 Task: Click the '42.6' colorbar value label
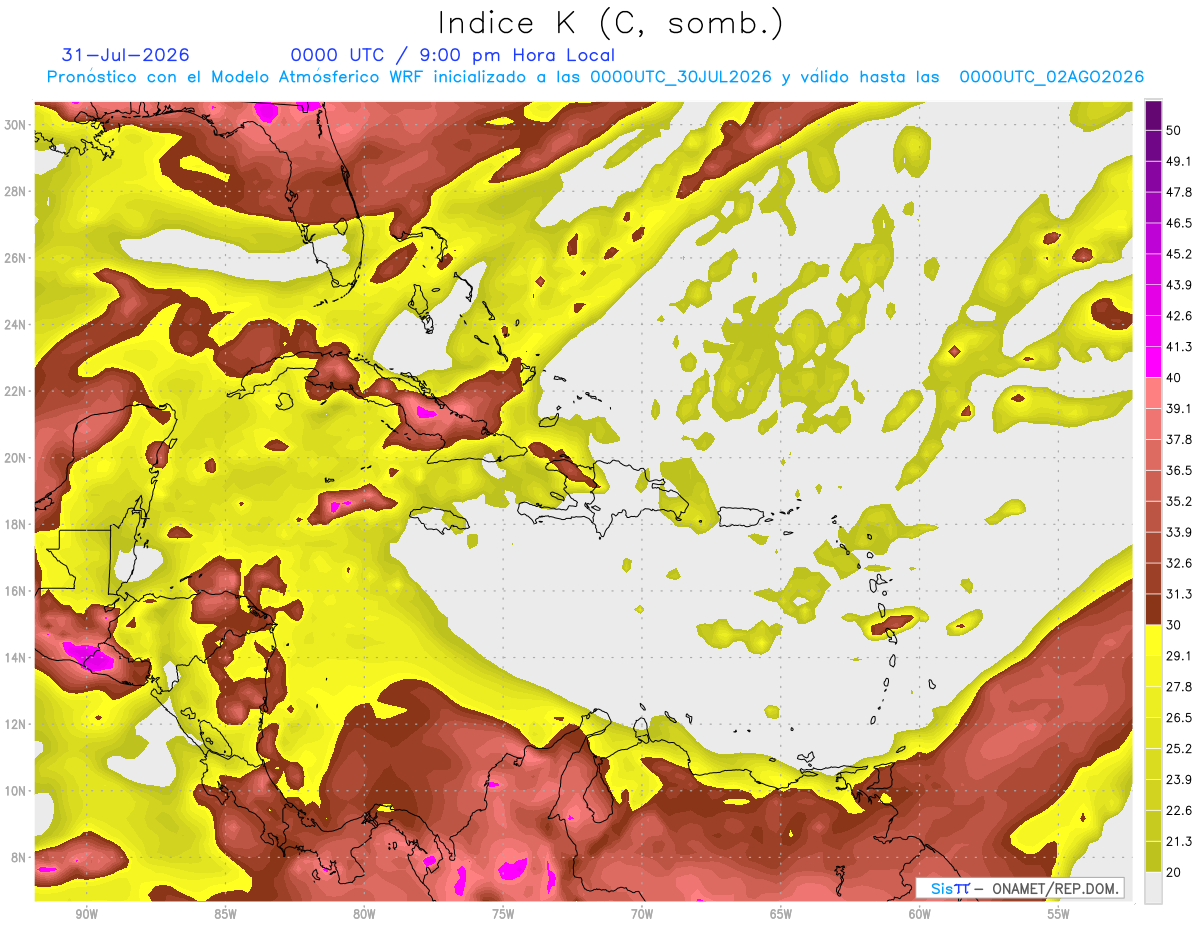pyautogui.click(x=1179, y=316)
